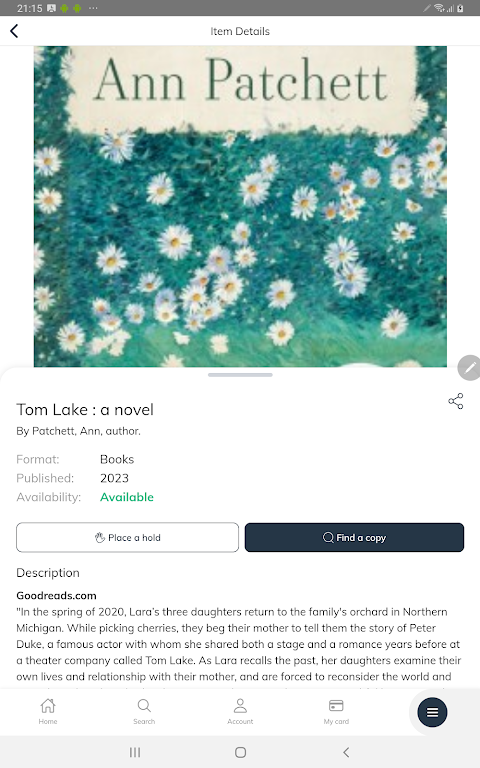Place a hold on Tom Lake
Image resolution: width=480 pixels, height=768 pixels.
coord(127,537)
